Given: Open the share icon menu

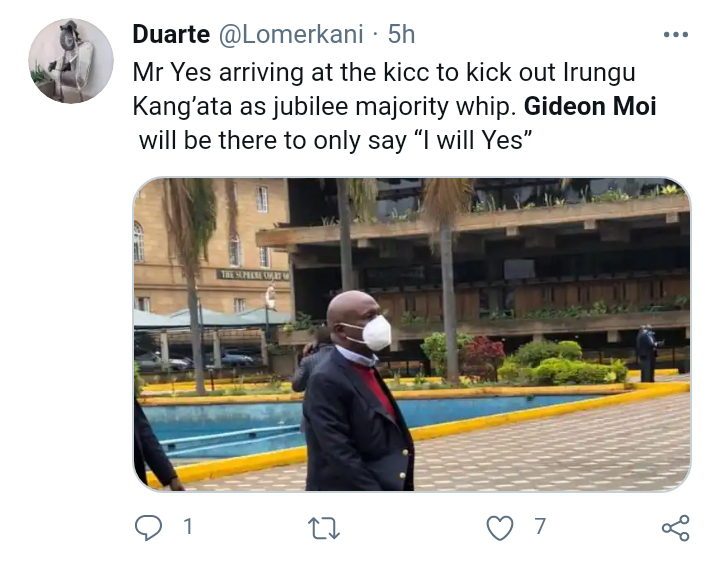Looking at the screenshot, I should click(675, 528).
